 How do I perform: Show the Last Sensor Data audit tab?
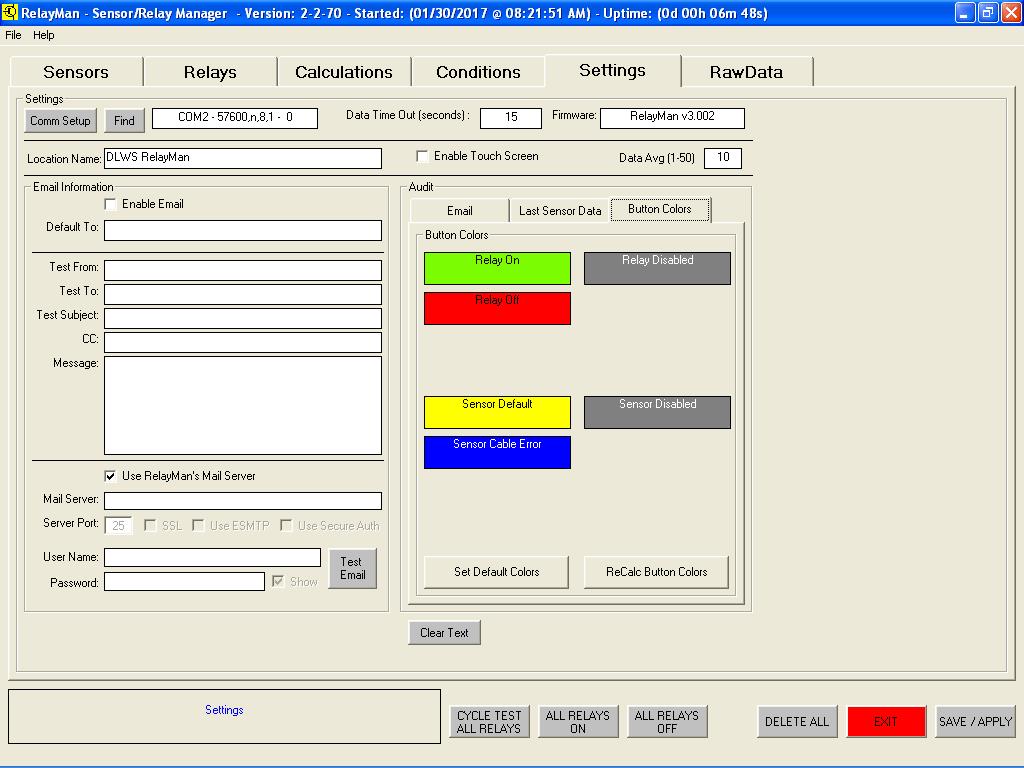560,211
